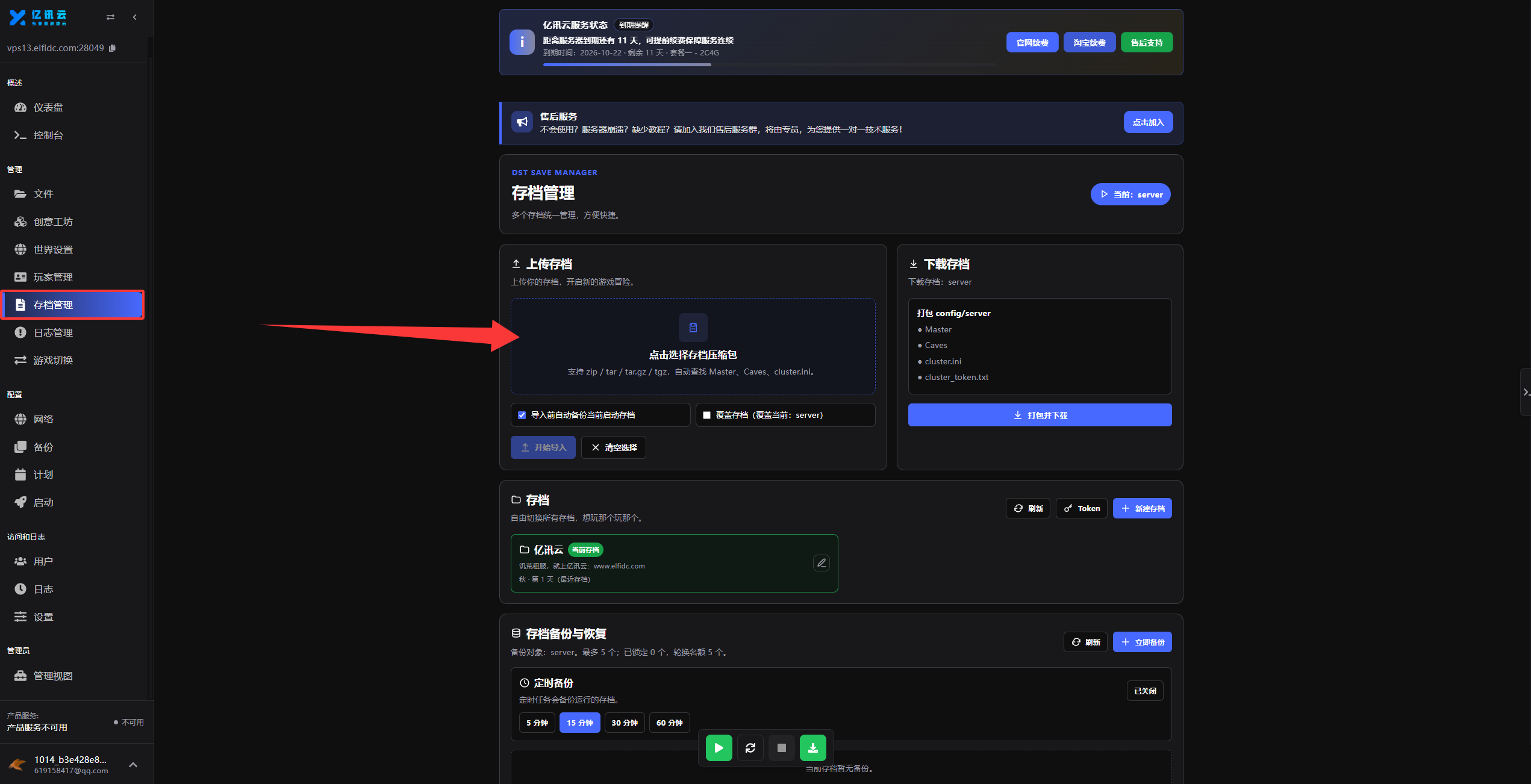Toggle 导入前自动备份当前启动存档 checkbox

coord(522,415)
